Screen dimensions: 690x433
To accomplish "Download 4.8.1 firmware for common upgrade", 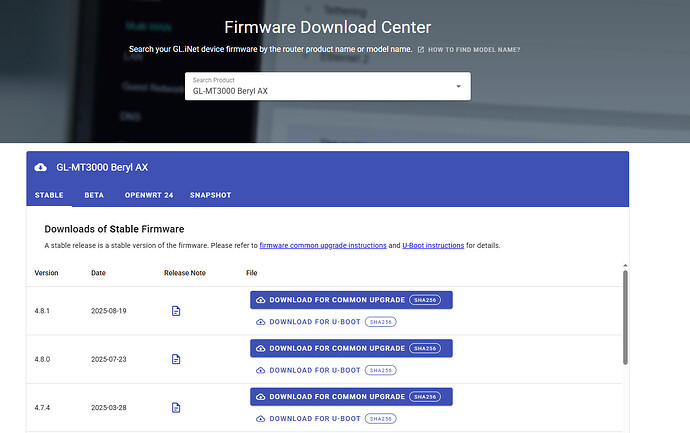I will point(330,300).
